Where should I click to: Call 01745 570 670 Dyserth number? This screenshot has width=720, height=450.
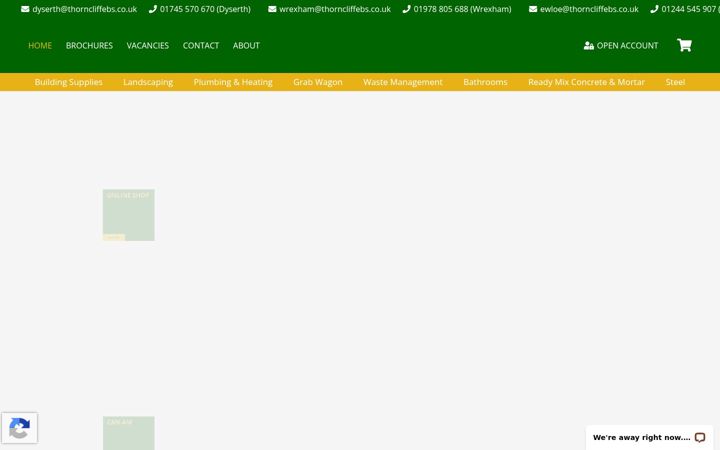click(x=205, y=9)
